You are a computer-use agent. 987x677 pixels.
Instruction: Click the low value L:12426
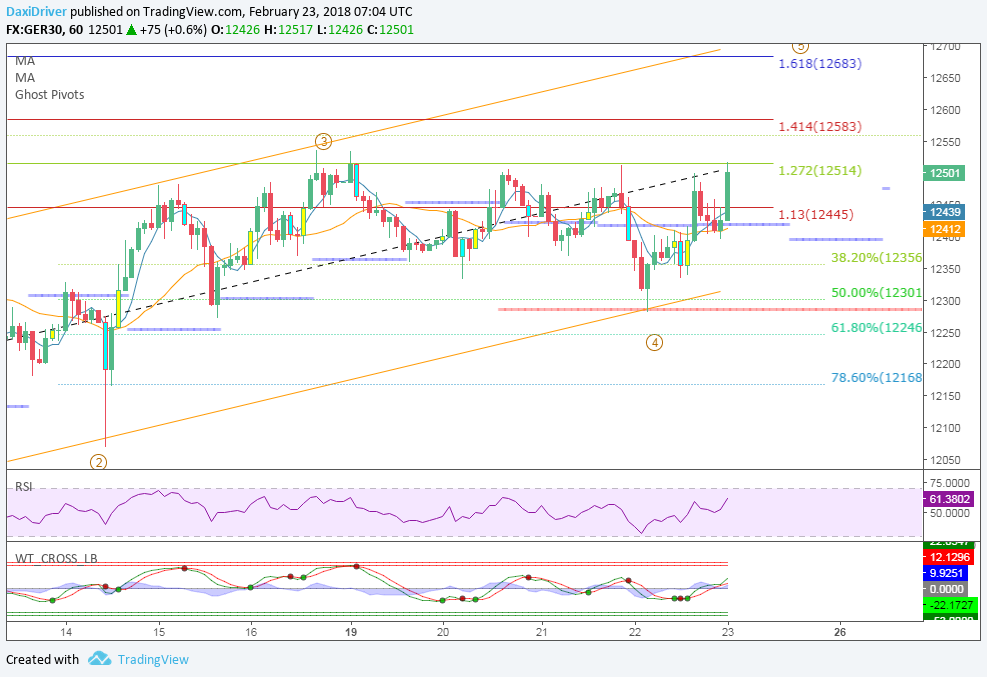tap(339, 30)
